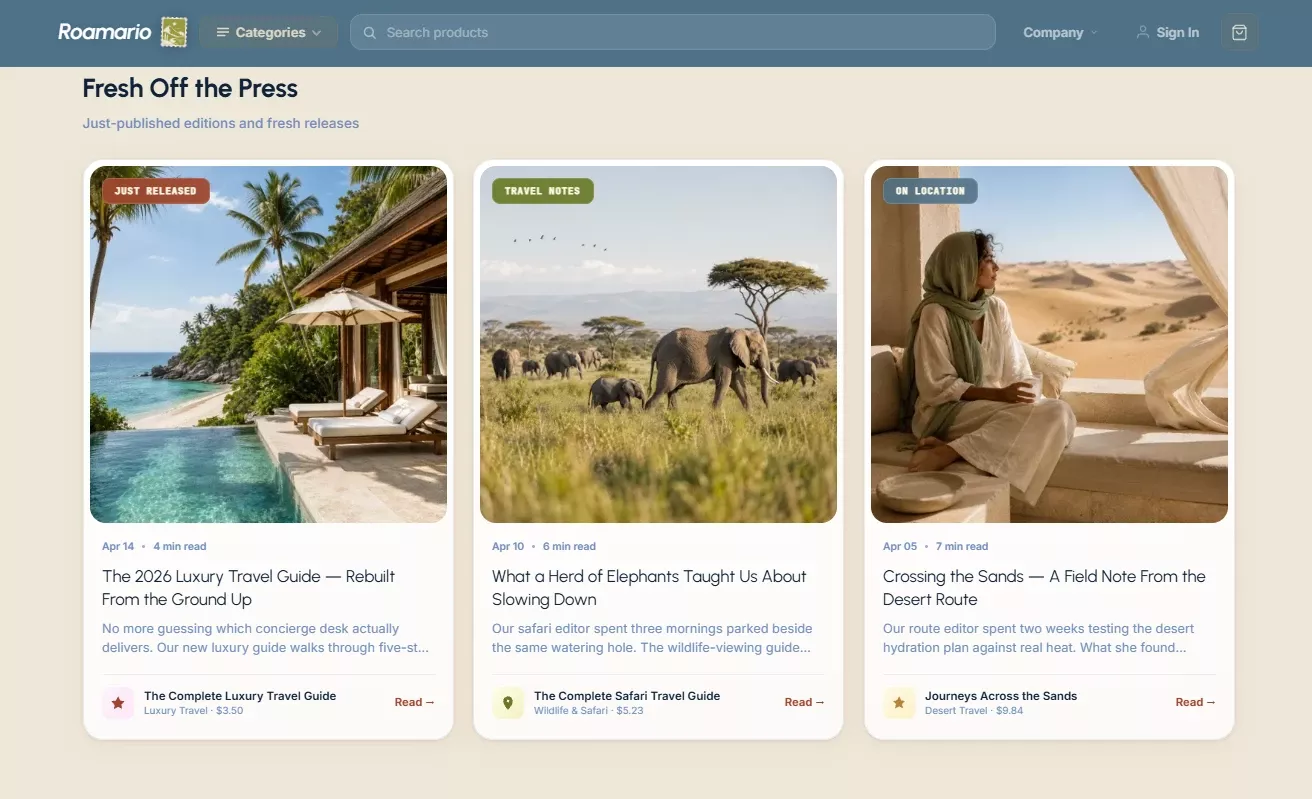Click the search magnifier icon
This screenshot has width=1312, height=799.
click(x=369, y=32)
